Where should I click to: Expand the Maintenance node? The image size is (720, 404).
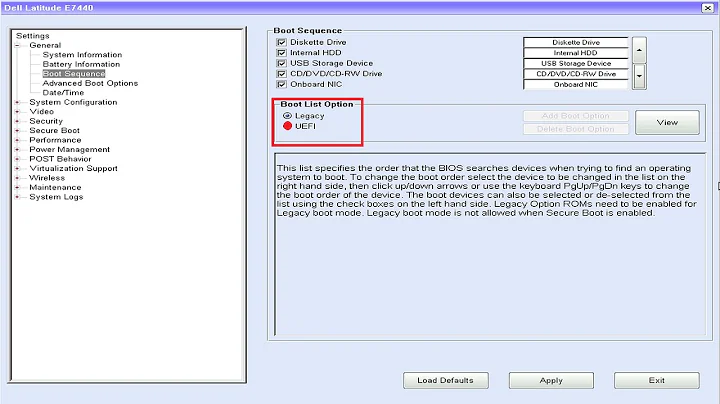tap(17, 187)
